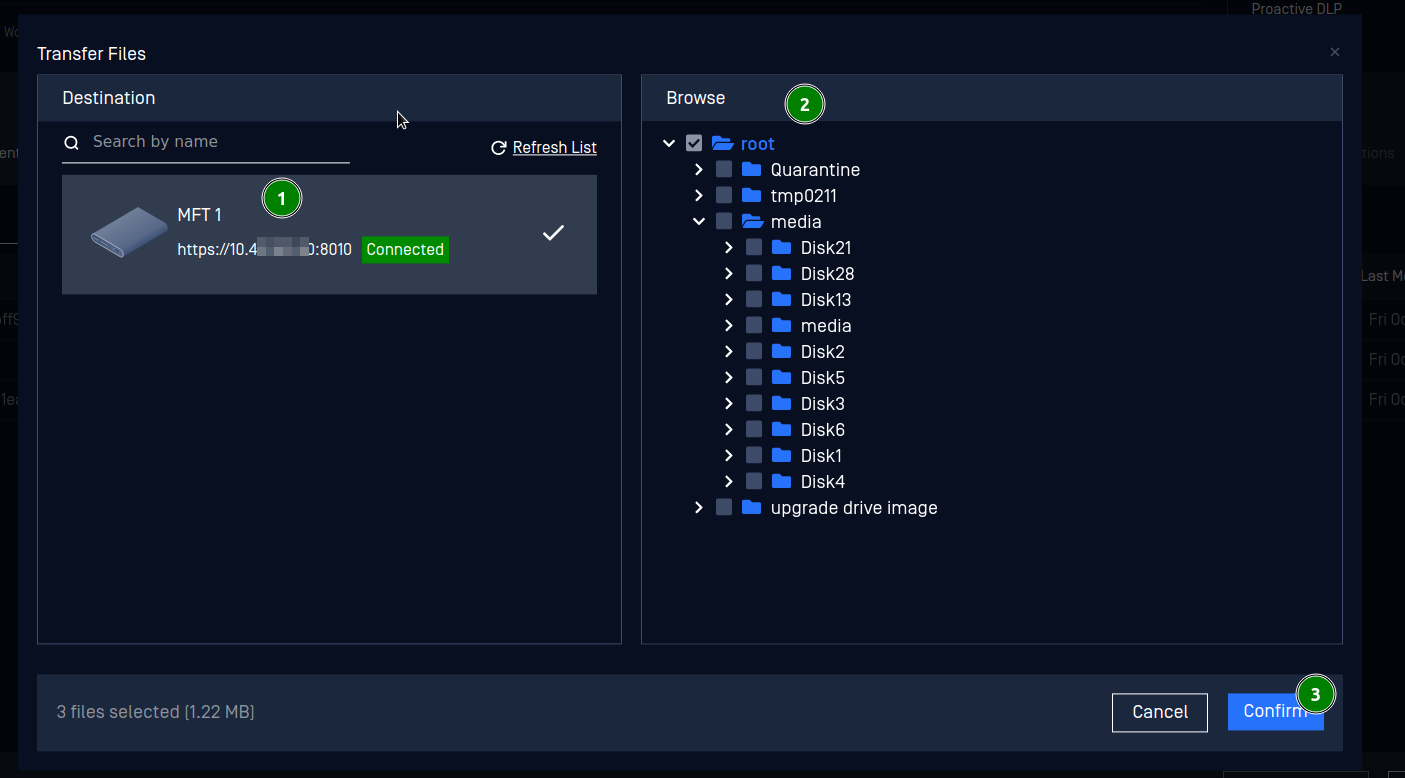Close the Transfer Files dialog
This screenshot has width=1405, height=778.
(1334, 52)
